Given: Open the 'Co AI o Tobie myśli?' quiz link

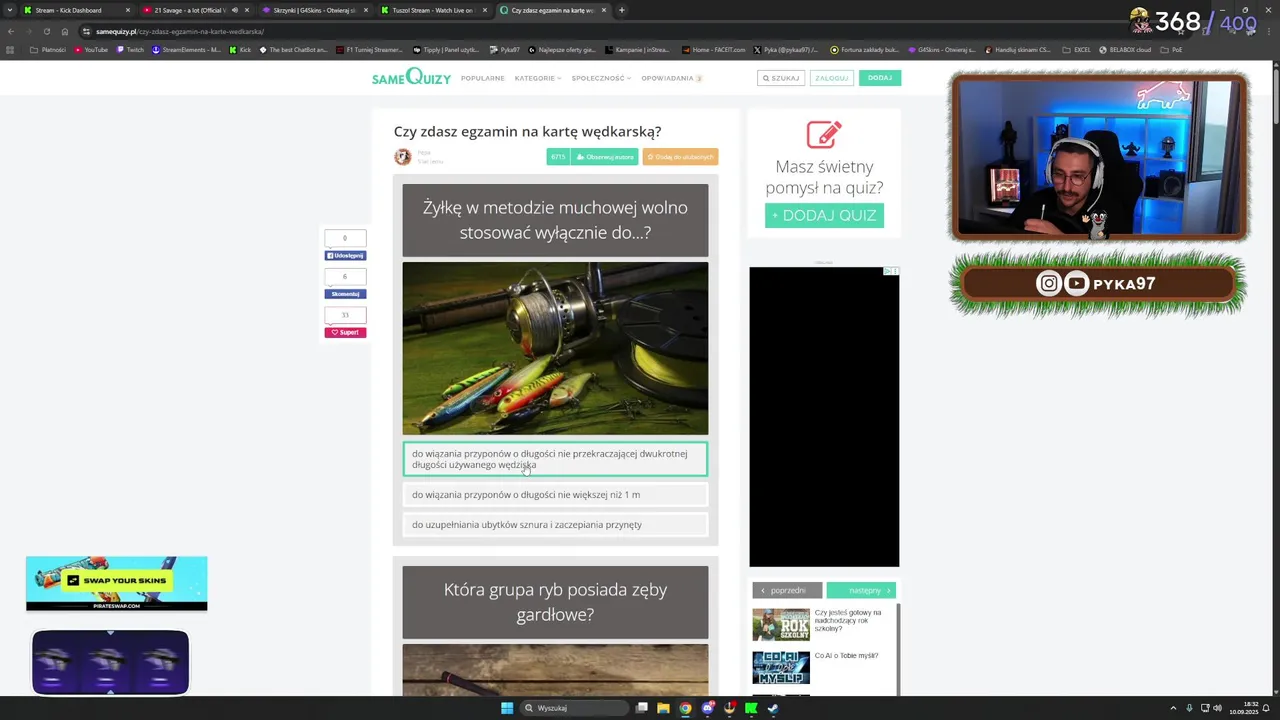Looking at the screenshot, I should [846, 656].
